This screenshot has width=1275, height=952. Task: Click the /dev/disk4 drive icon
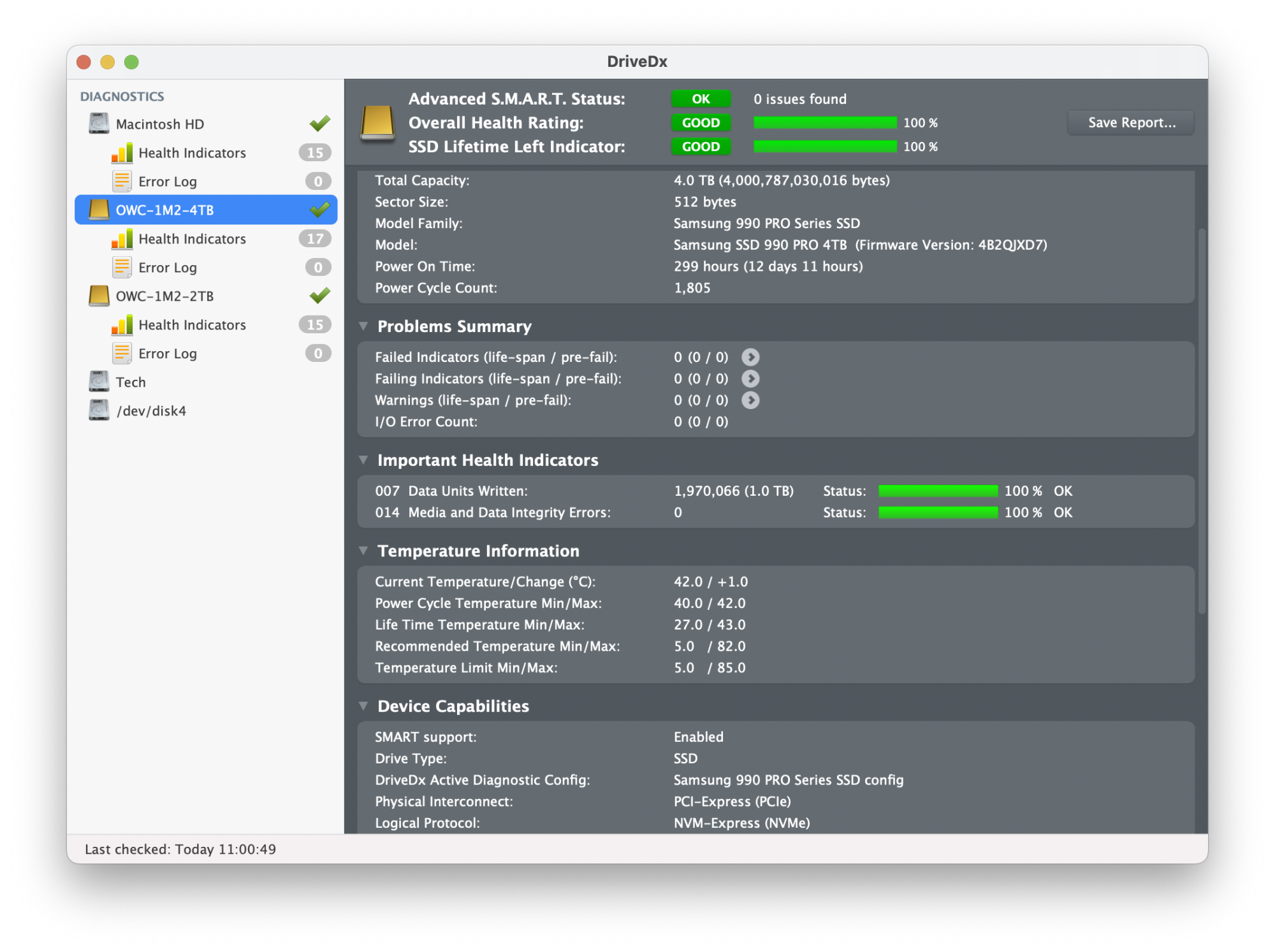pyautogui.click(x=99, y=410)
